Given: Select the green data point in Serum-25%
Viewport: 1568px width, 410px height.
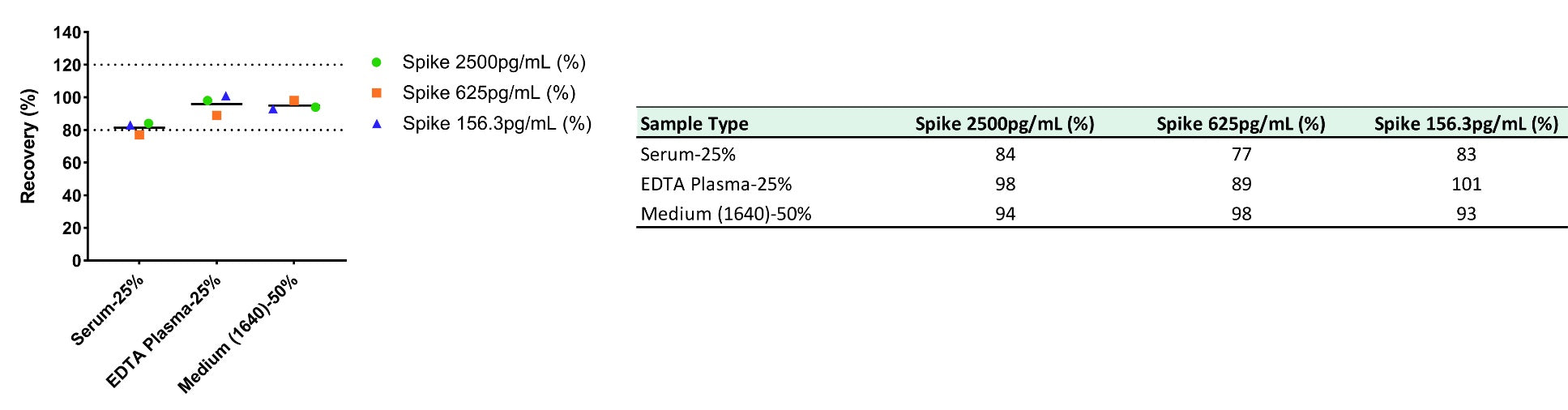Looking at the screenshot, I should pos(148,124).
